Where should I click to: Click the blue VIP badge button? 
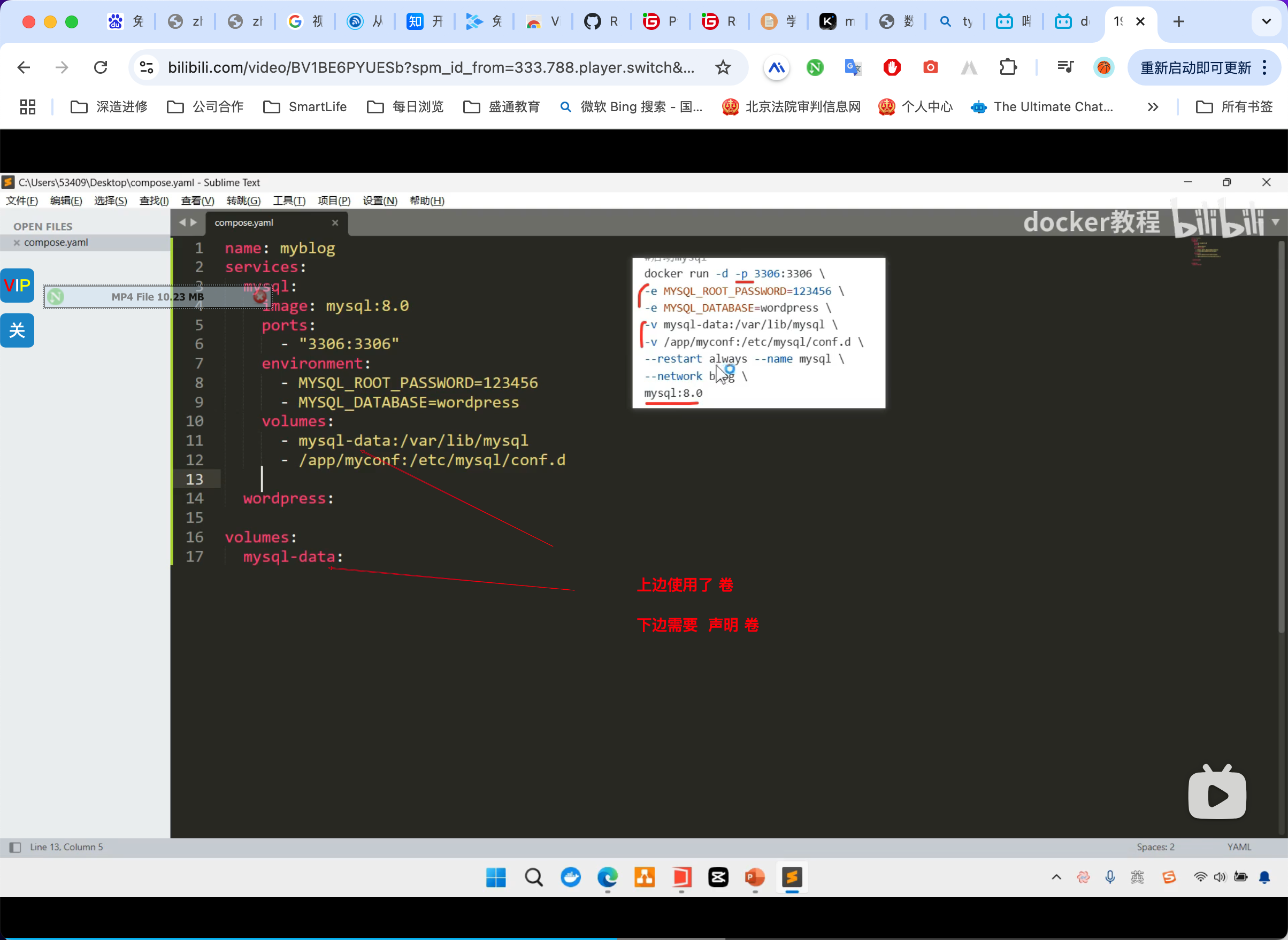tap(17, 285)
